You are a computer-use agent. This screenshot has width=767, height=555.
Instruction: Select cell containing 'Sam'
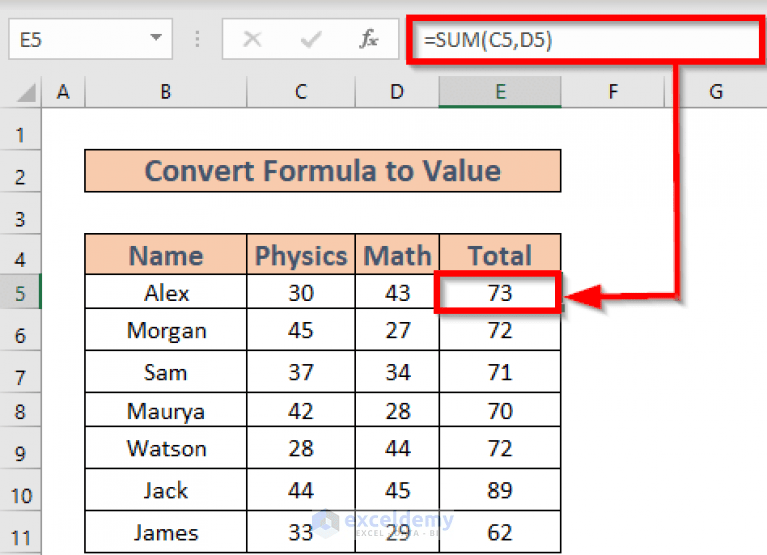tap(166, 372)
